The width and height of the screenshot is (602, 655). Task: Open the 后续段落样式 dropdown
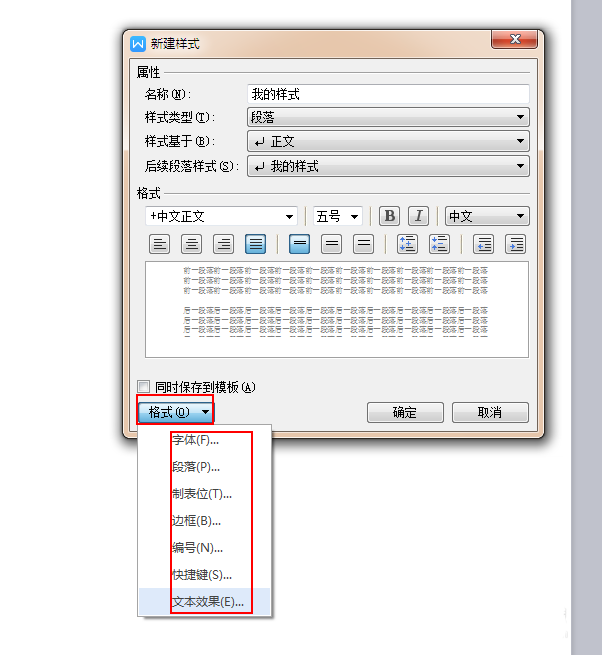[388, 166]
